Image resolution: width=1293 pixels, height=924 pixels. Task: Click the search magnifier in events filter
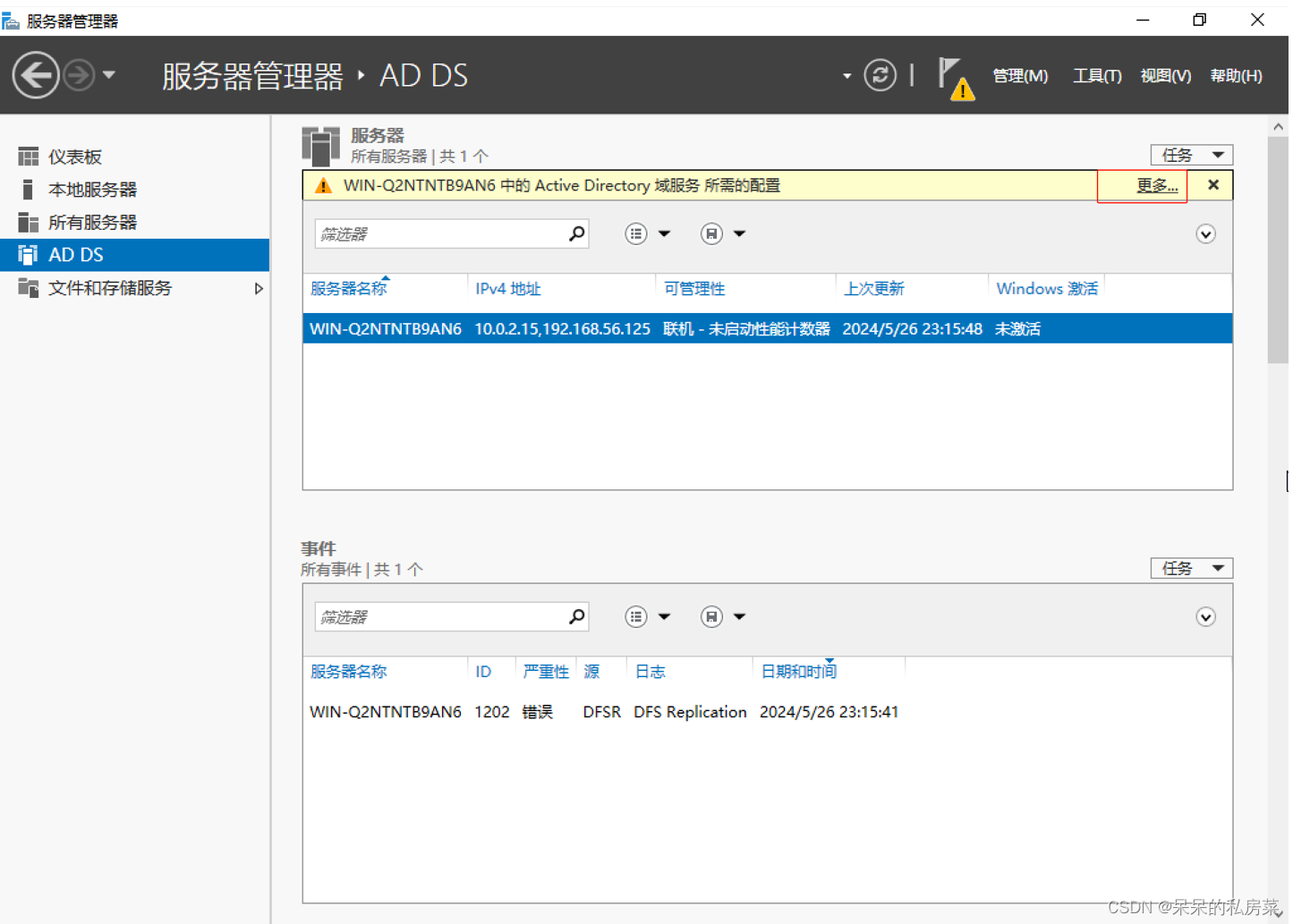577,616
